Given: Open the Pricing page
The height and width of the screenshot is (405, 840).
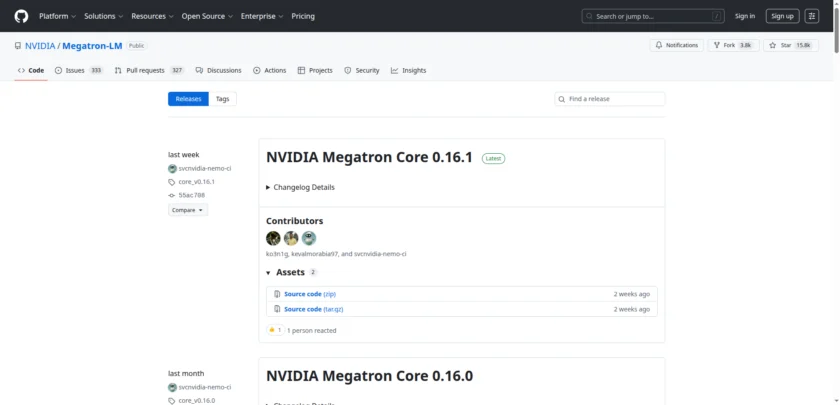Looking at the screenshot, I should coord(303,16).
